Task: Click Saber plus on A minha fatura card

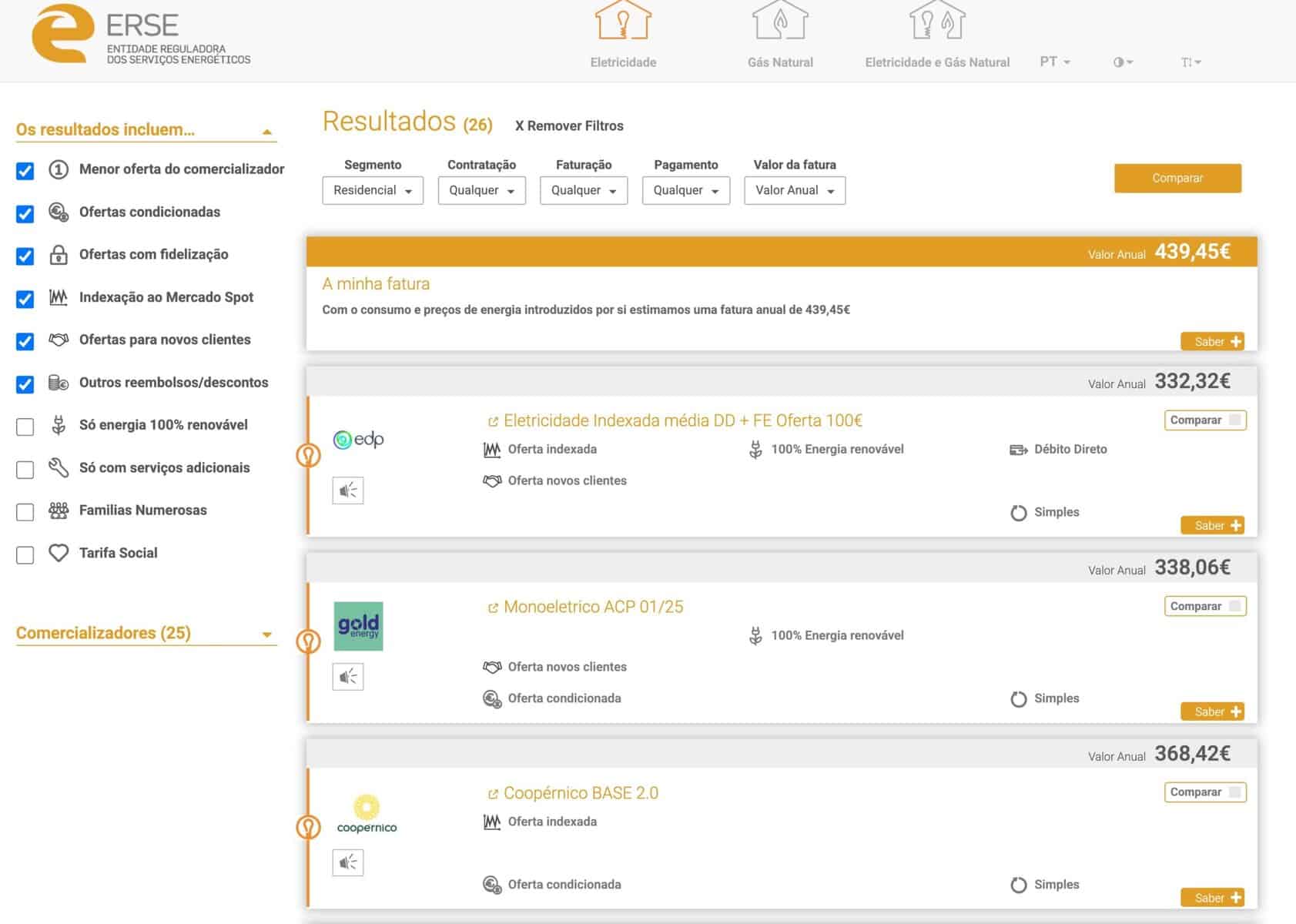Action: (1212, 341)
